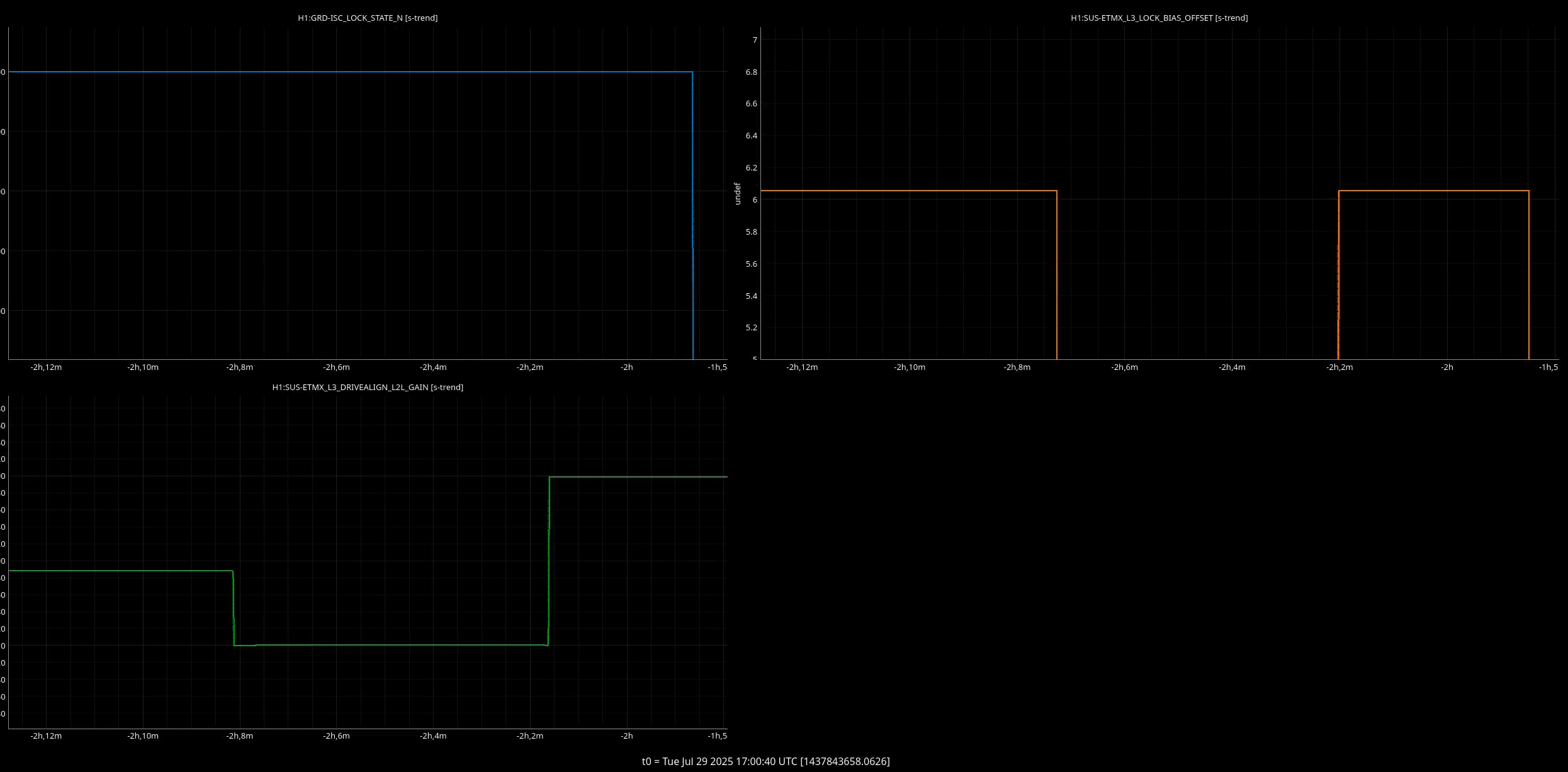Click '-2h,8m' tick under DRIVEALIGN gain plot
1568x772 pixels.
(239, 736)
